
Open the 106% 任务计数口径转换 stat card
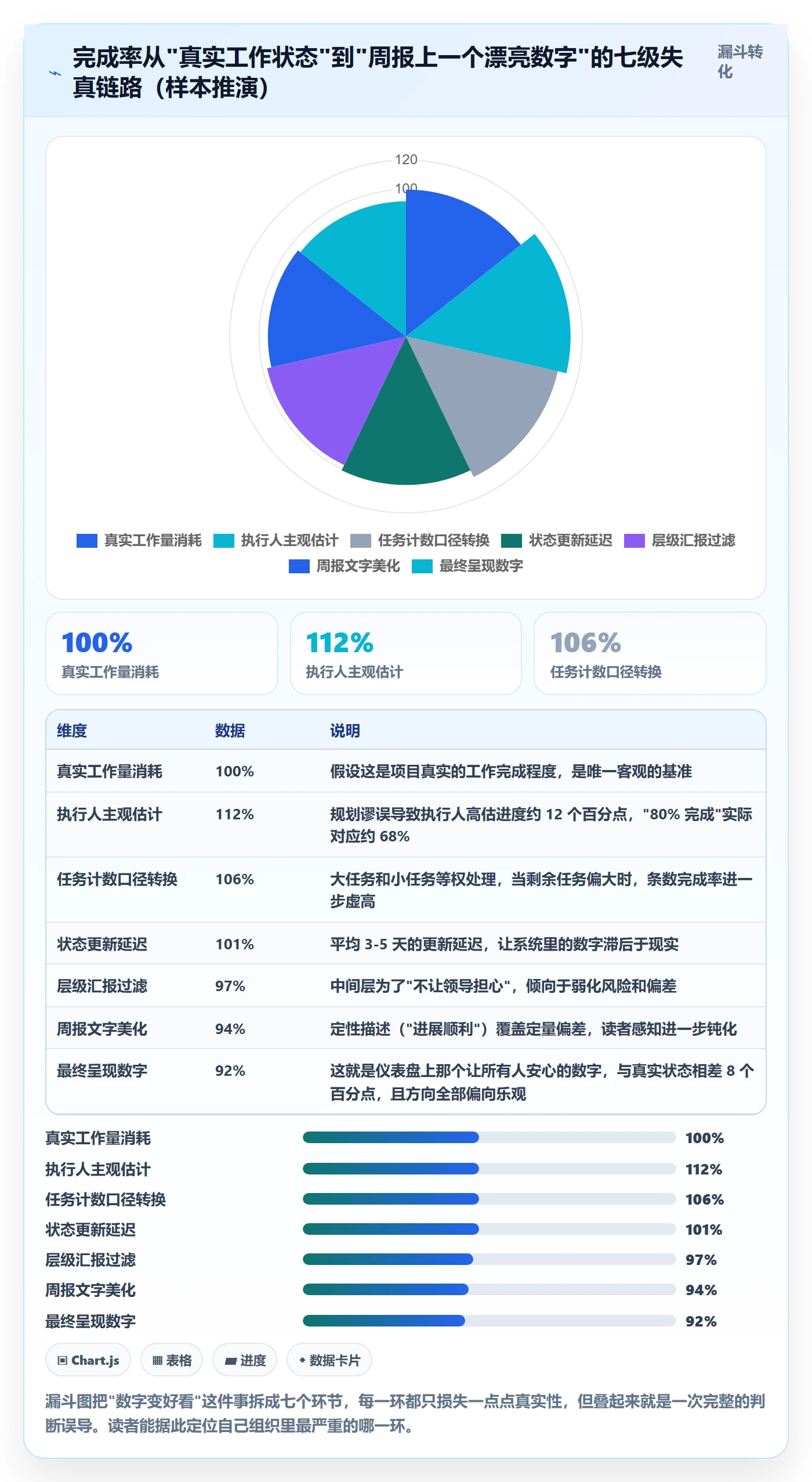(x=650, y=653)
